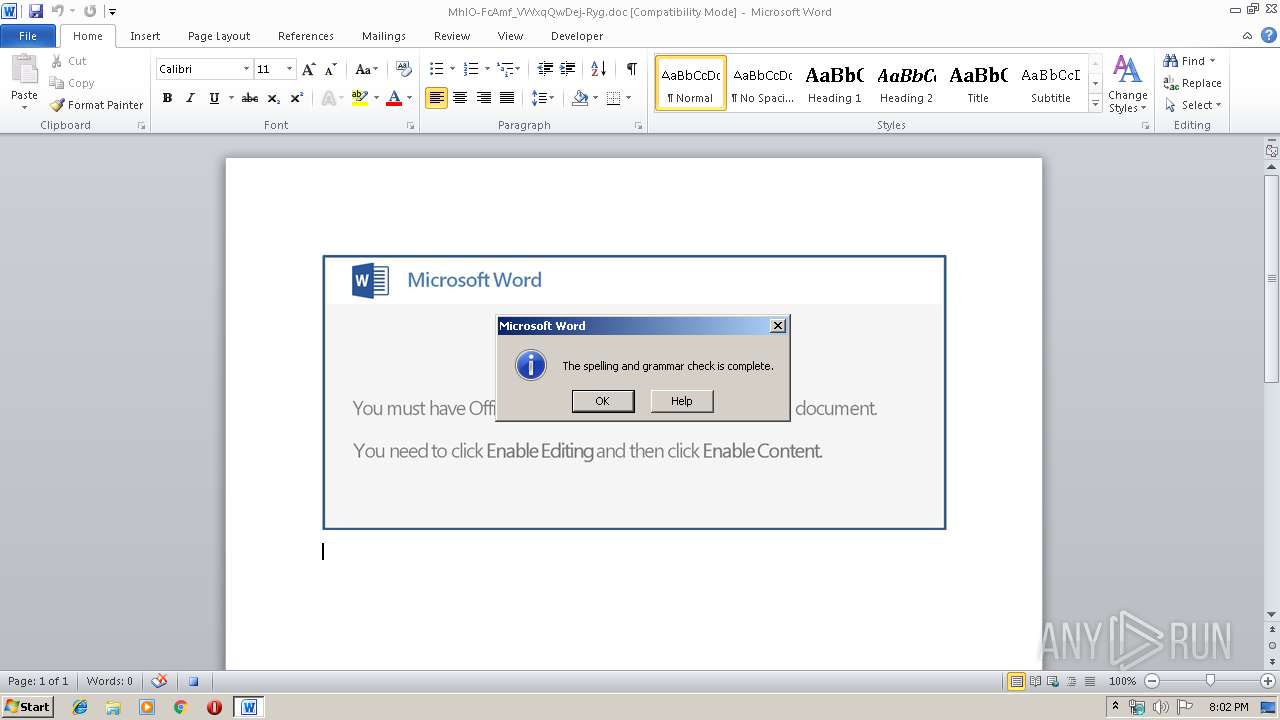Apply the Title style
The image size is (1280, 720).
(978, 83)
